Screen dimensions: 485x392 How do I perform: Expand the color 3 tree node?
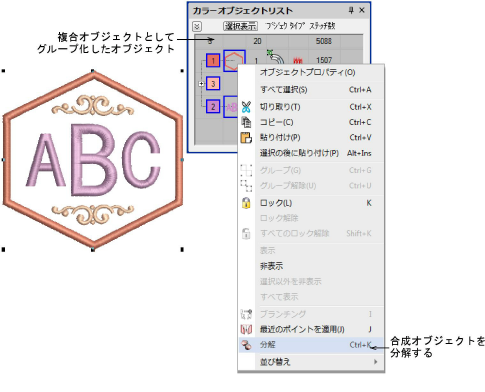pos(201,84)
